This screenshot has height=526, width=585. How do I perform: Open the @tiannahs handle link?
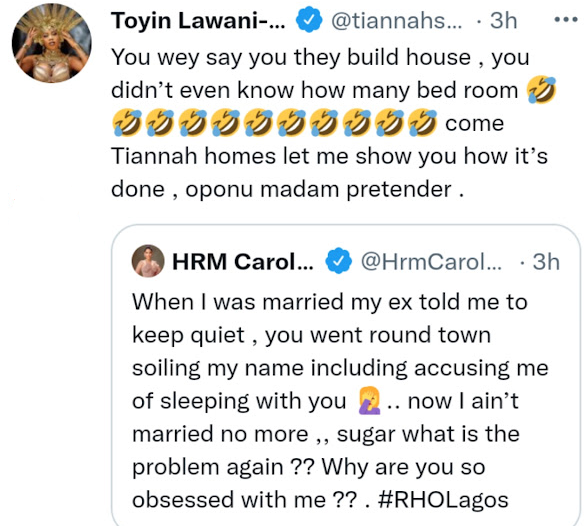[x=397, y=21]
